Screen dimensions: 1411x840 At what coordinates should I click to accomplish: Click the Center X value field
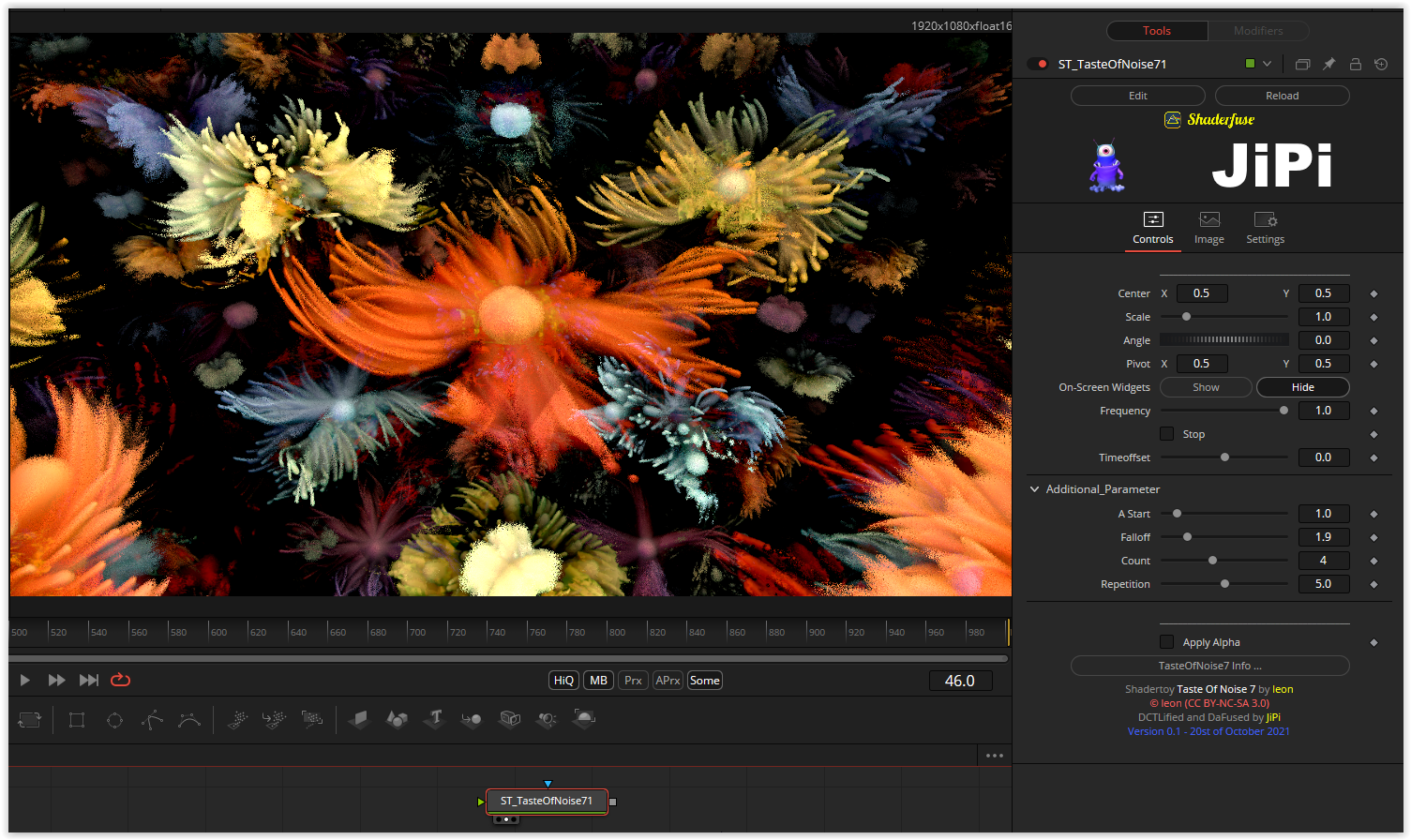click(x=1202, y=293)
